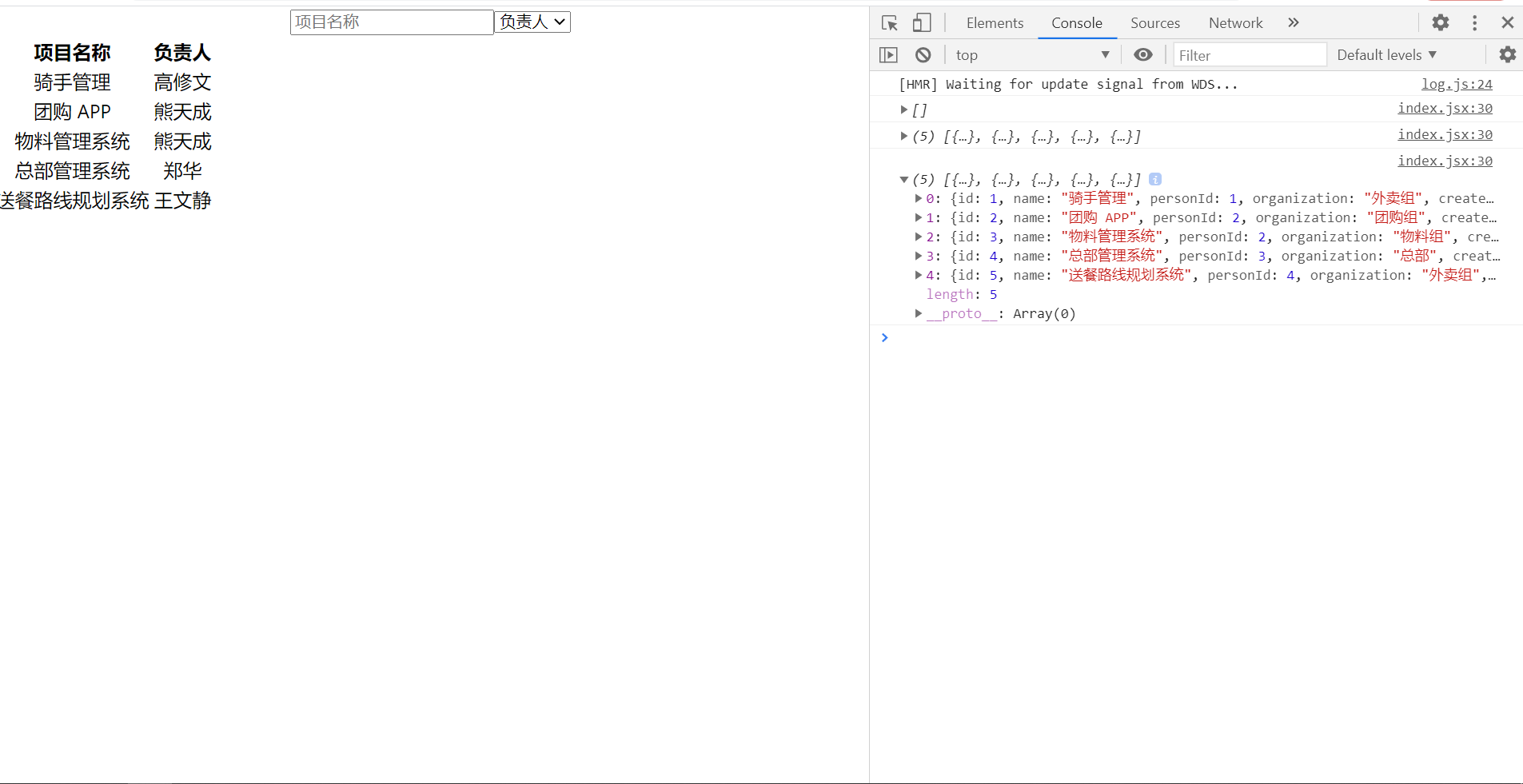Expand the collapsed (5) array log
Screen dimensions: 1523x784
pos(903,137)
